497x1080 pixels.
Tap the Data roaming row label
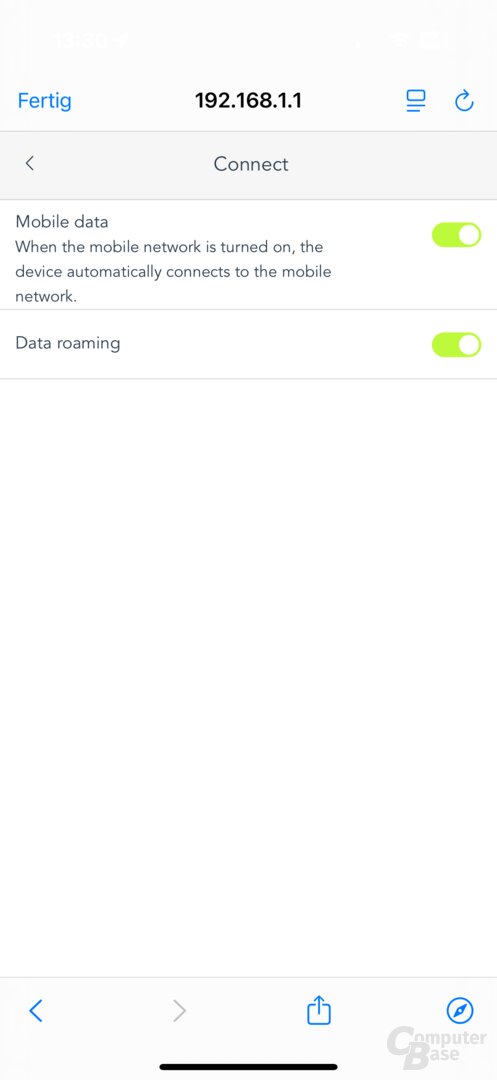(x=67, y=343)
